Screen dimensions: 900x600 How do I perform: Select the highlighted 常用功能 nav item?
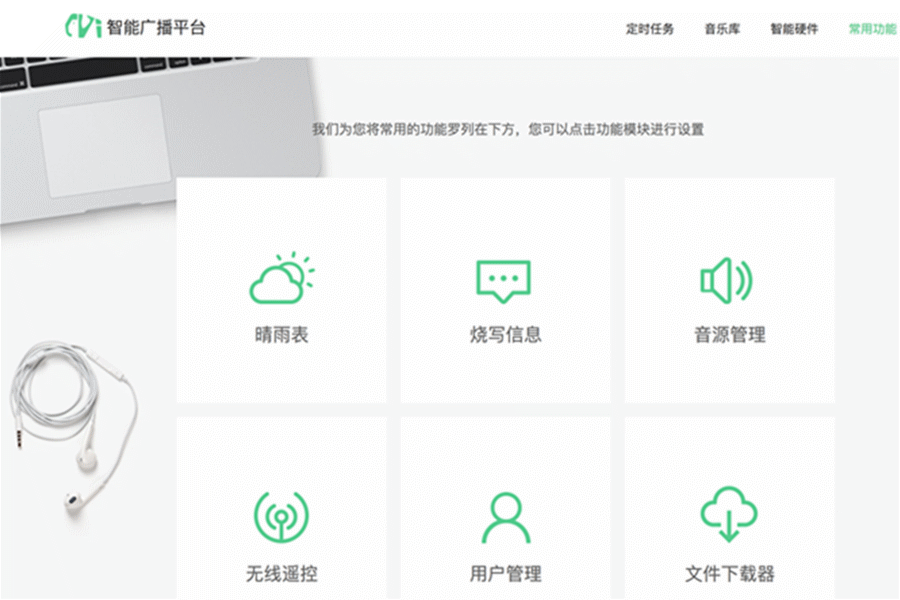[x=872, y=29]
